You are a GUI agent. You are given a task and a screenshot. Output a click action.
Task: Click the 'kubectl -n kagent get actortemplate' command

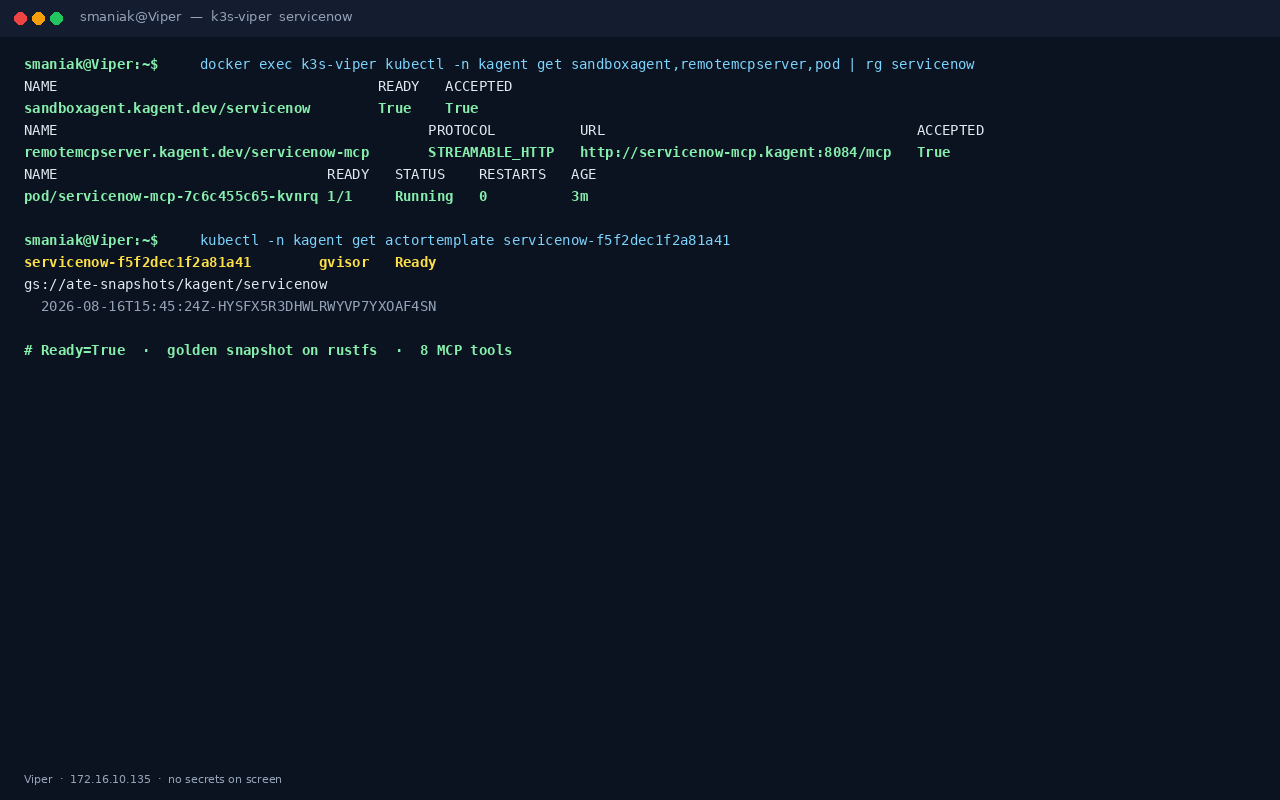[x=465, y=240]
